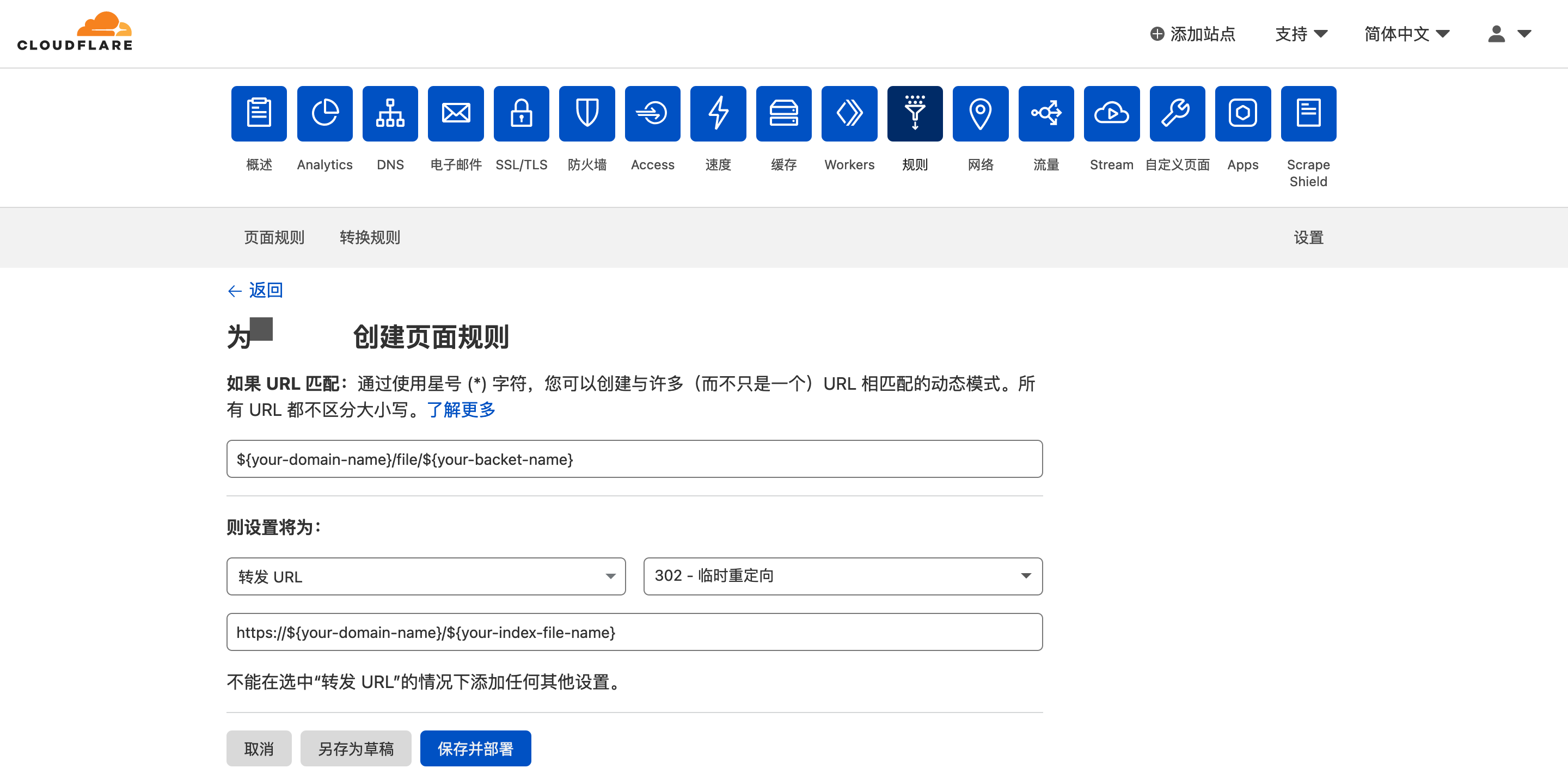Open the Scrape Shield icon
The width and height of the screenshot is (1568, 774).
click(x=1307, y=114)
